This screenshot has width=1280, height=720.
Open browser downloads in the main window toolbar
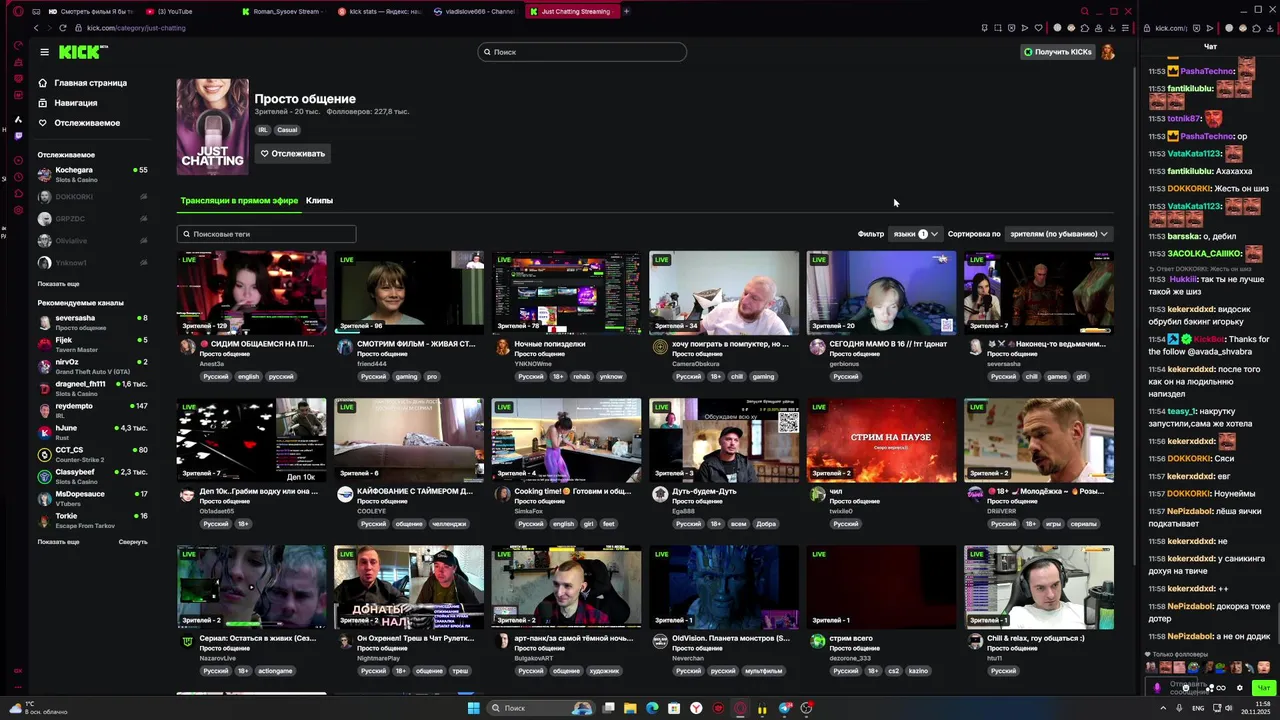(1111, 28)
